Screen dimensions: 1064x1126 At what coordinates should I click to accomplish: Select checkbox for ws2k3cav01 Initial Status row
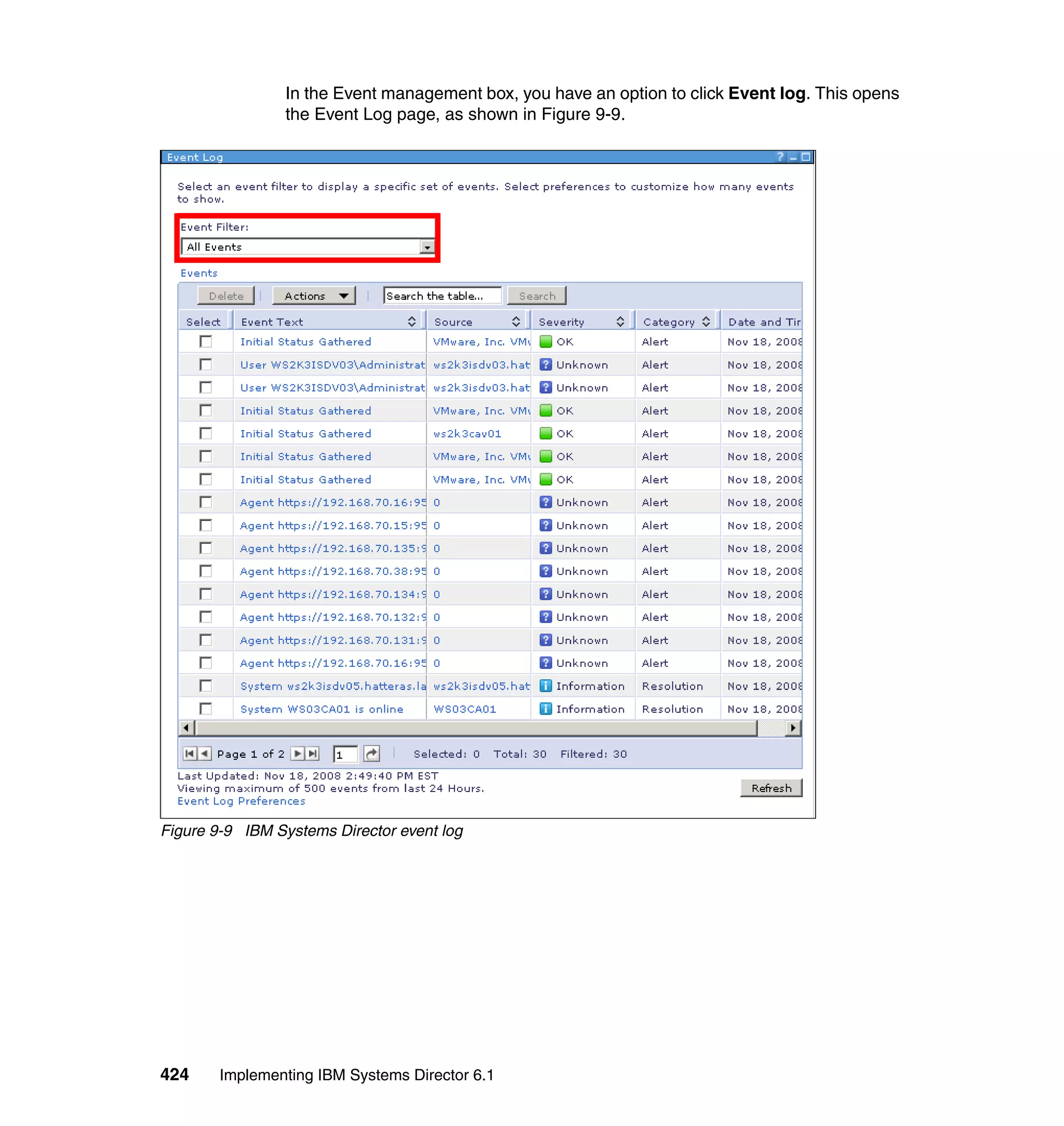(x=206, y=433)
